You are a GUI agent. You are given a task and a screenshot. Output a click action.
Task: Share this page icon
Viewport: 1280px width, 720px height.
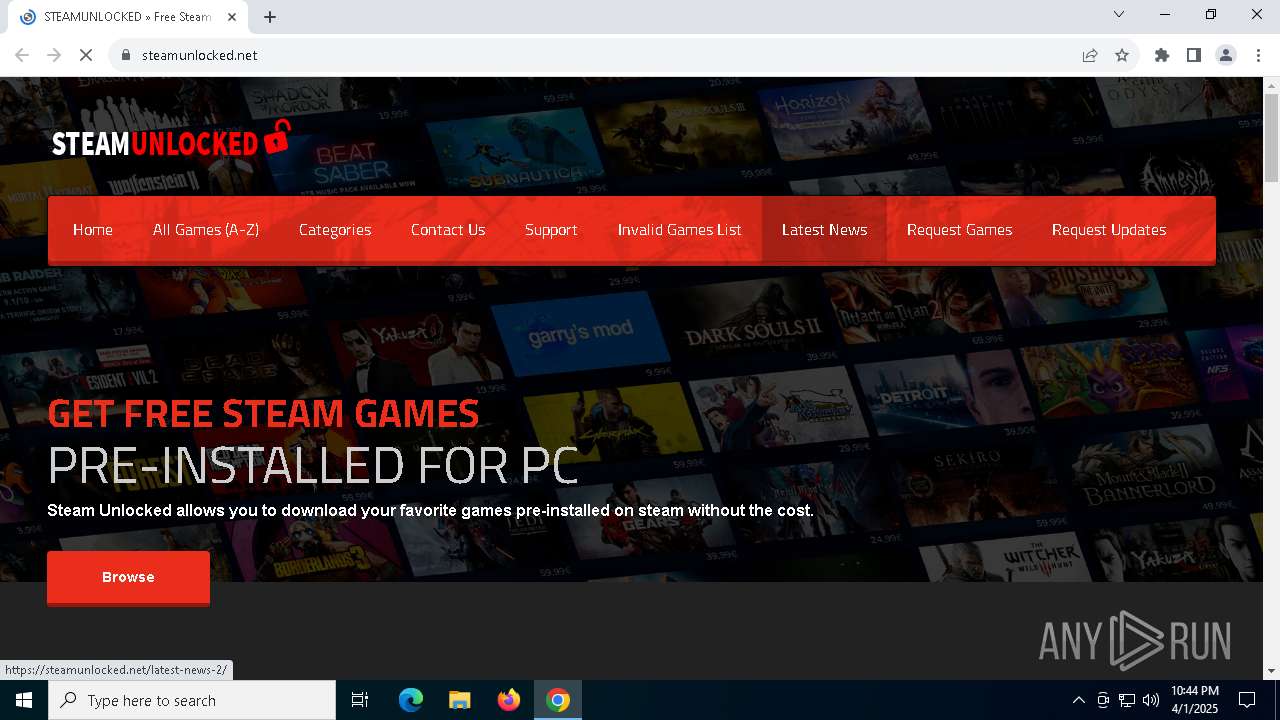1090,55
